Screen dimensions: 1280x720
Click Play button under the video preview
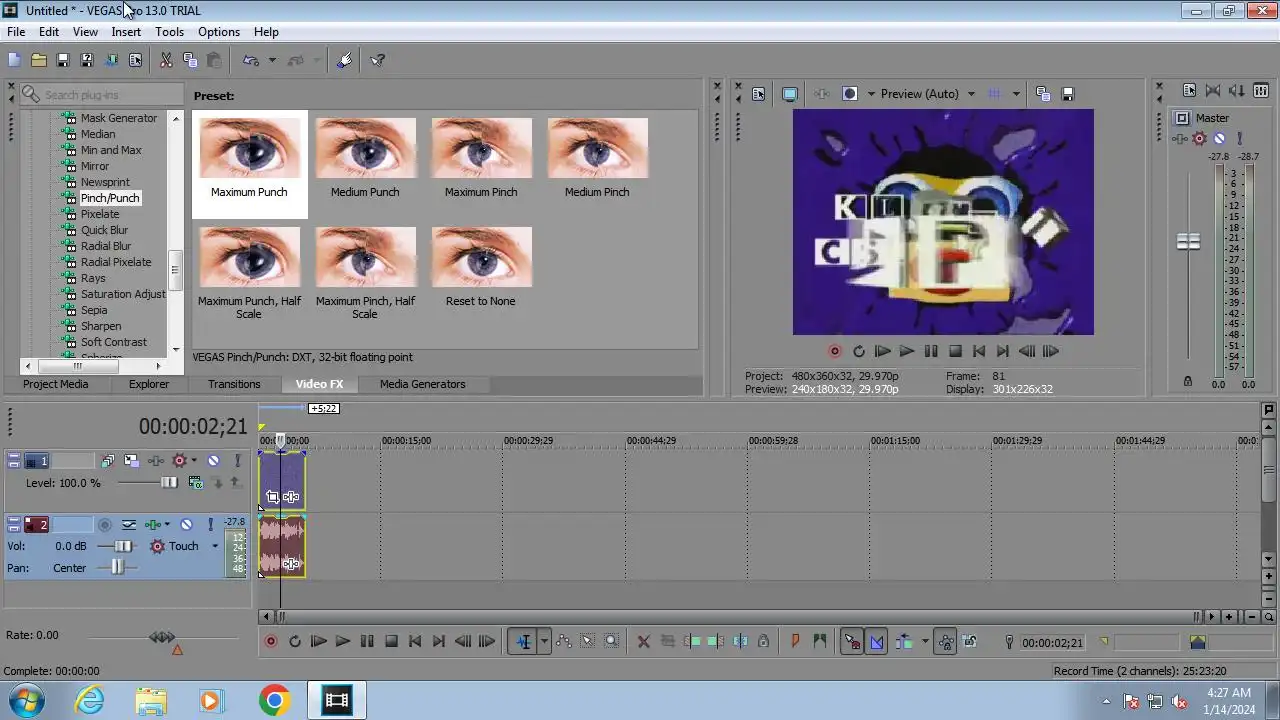tap(907, 351)
